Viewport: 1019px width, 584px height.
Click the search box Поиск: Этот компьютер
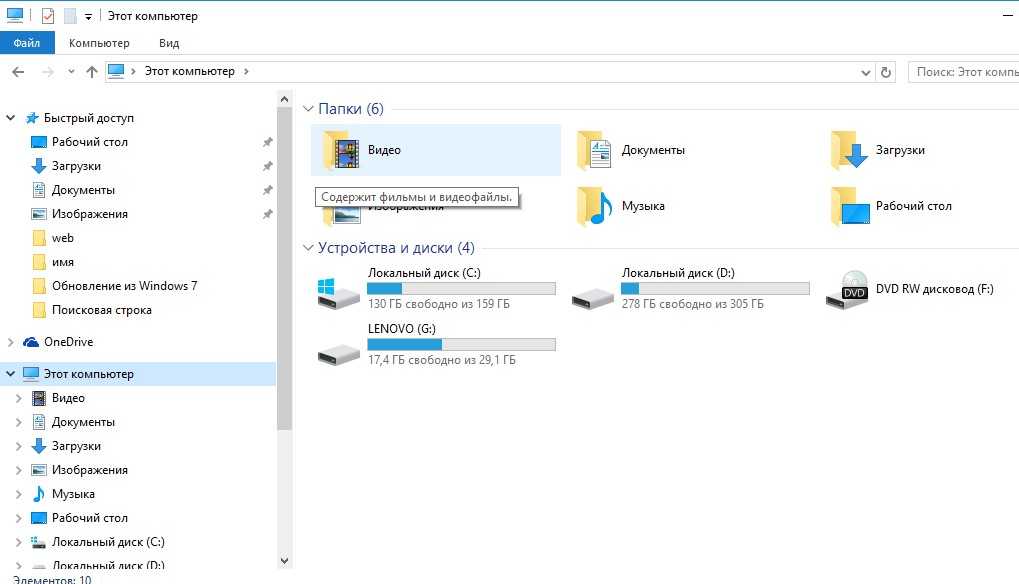(x=965, y=72)
